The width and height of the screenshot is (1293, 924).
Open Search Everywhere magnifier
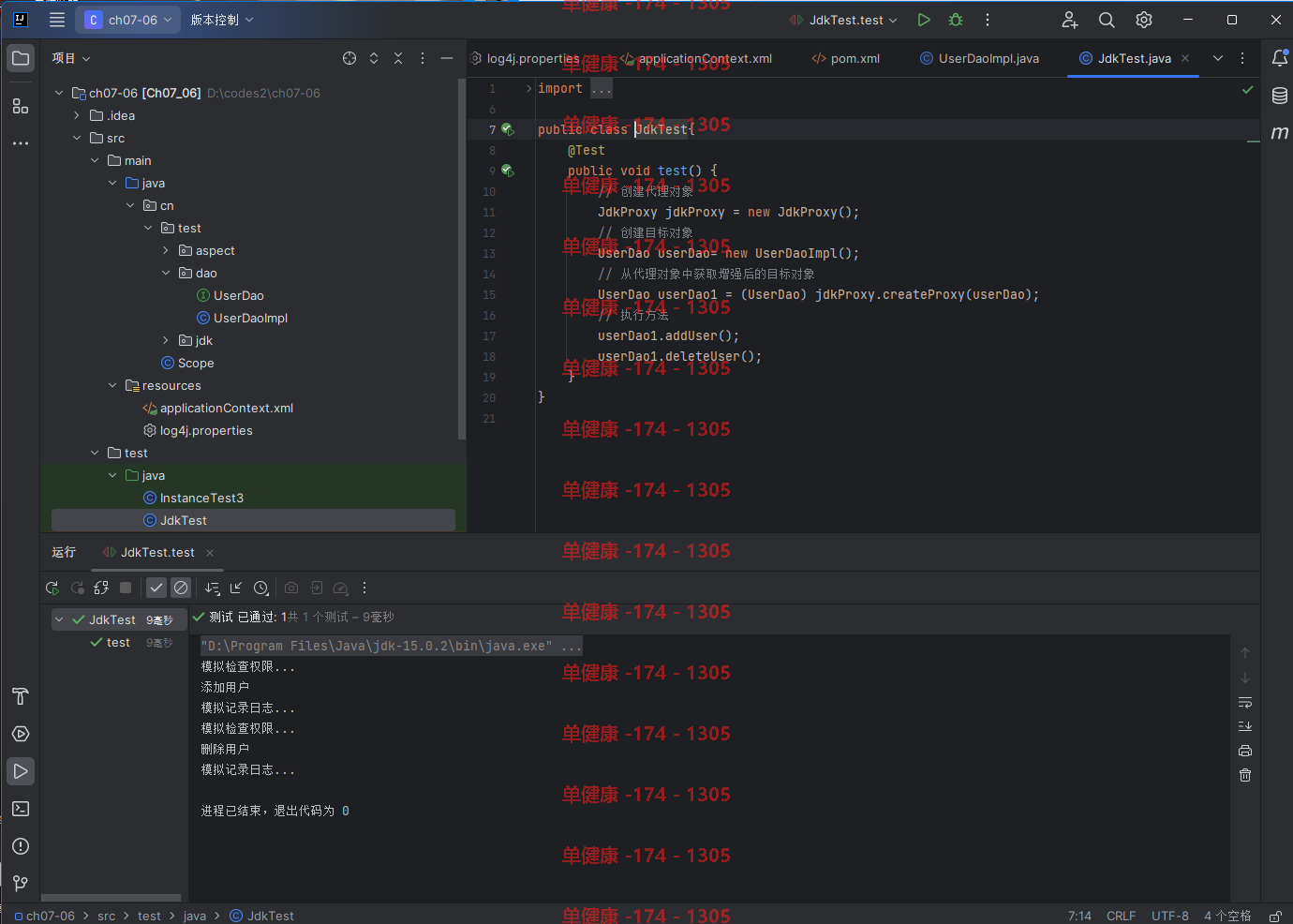click(1107, 20)
